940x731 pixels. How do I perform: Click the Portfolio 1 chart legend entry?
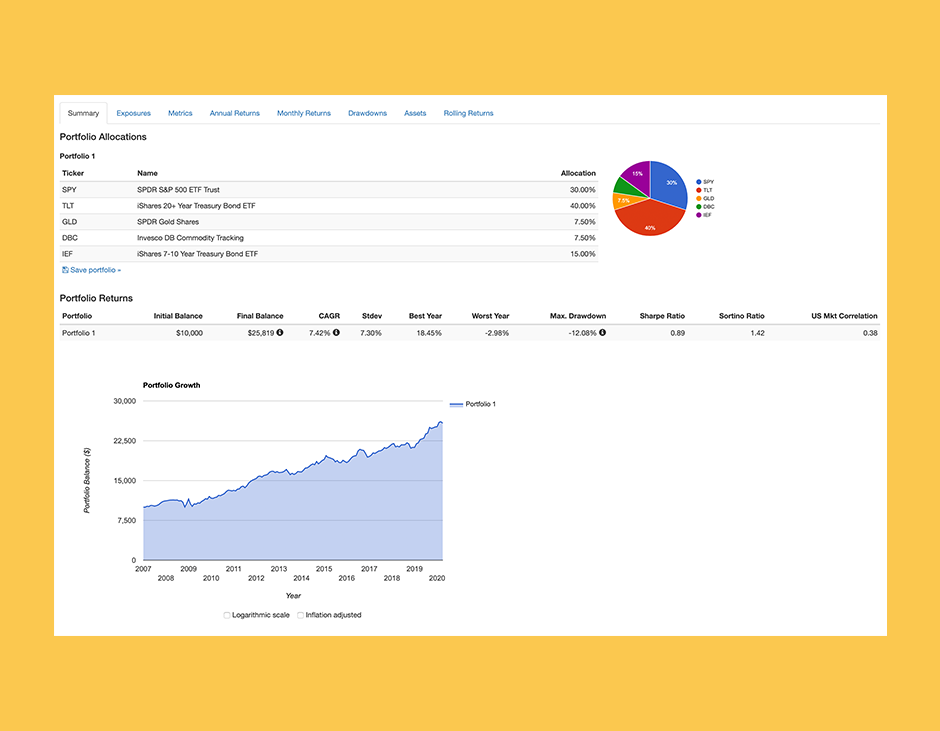coord(473,404)
